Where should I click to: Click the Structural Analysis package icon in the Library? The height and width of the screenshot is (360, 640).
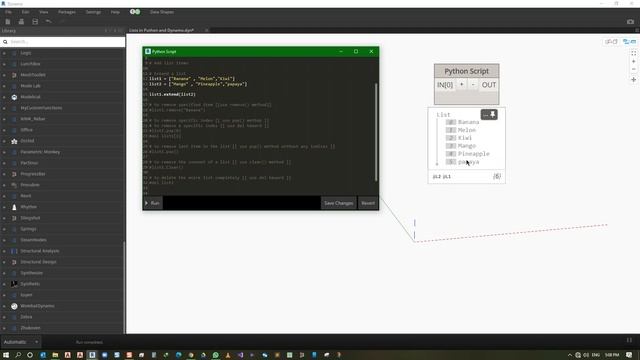click(x=14, y=251)
